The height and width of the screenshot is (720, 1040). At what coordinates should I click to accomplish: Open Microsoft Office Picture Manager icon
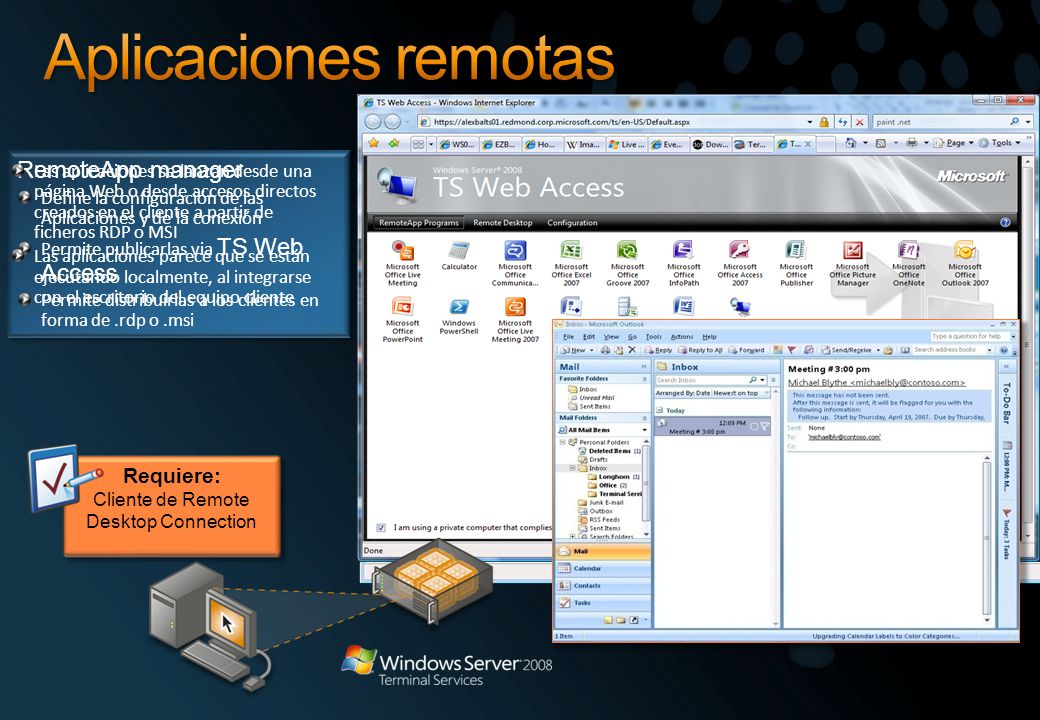click(x=852, y=263)
